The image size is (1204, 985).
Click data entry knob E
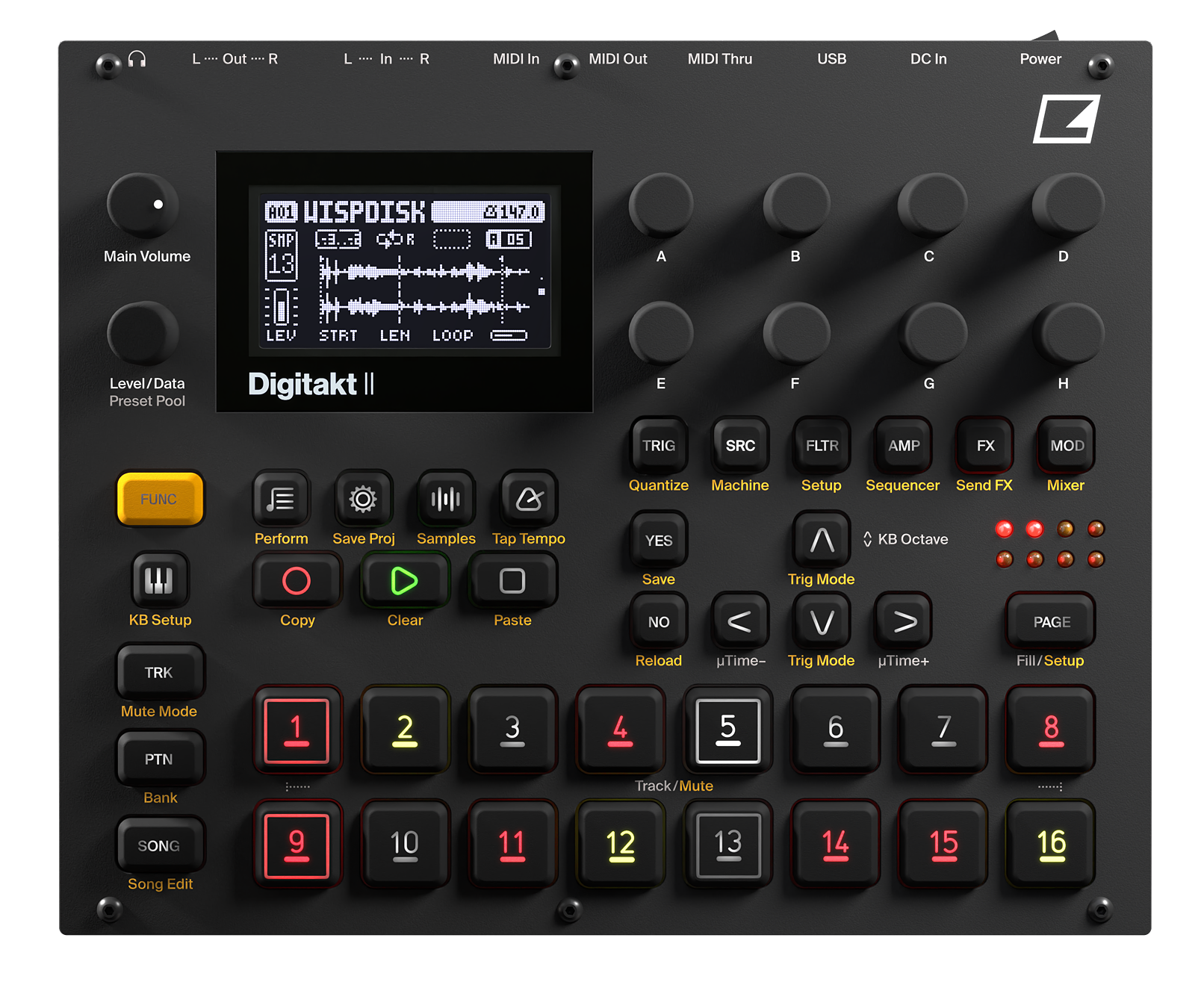[x=662, y=334]
